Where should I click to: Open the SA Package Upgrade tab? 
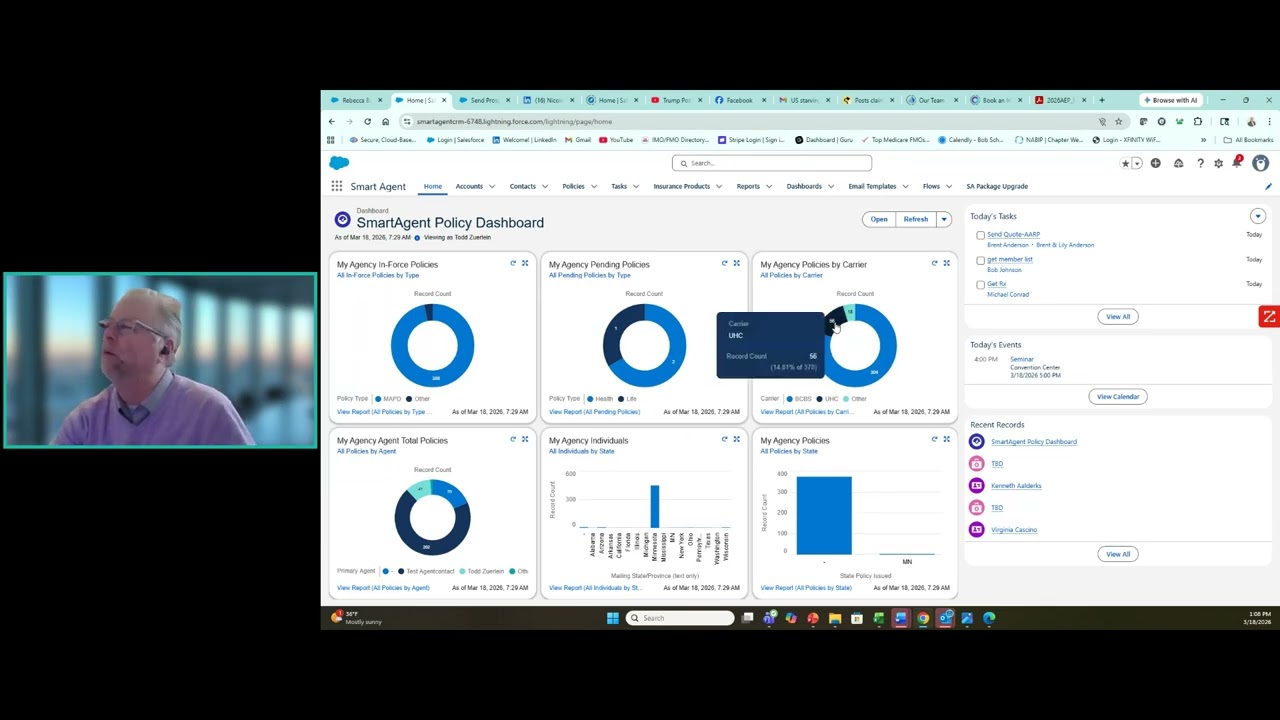[x=997, y=186]
